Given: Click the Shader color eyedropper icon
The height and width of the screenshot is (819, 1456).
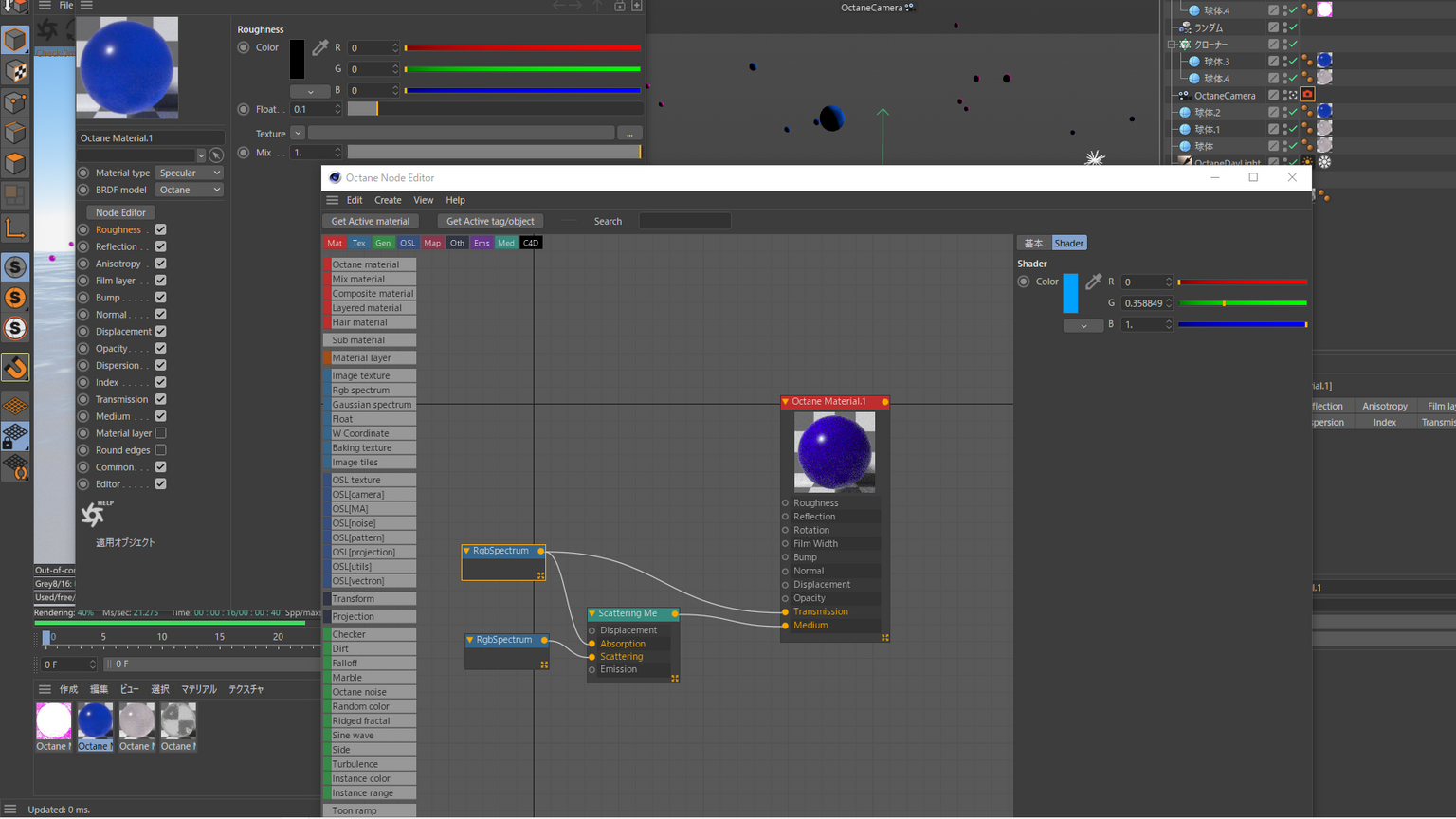Looking at the screenshot, I should tap(1093, 282).
